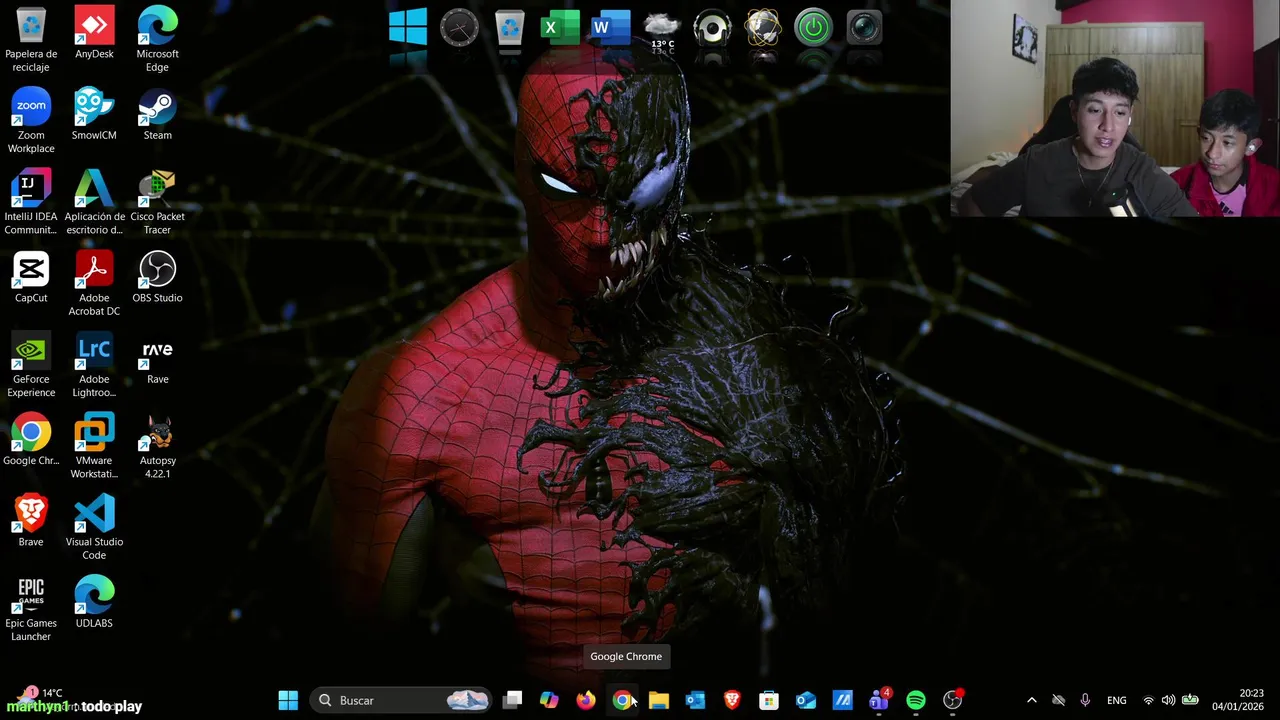This screenshot has height=720, width=1280.
Task: Select the Adobe Acrobat DC icon
Action: (94, 284)
